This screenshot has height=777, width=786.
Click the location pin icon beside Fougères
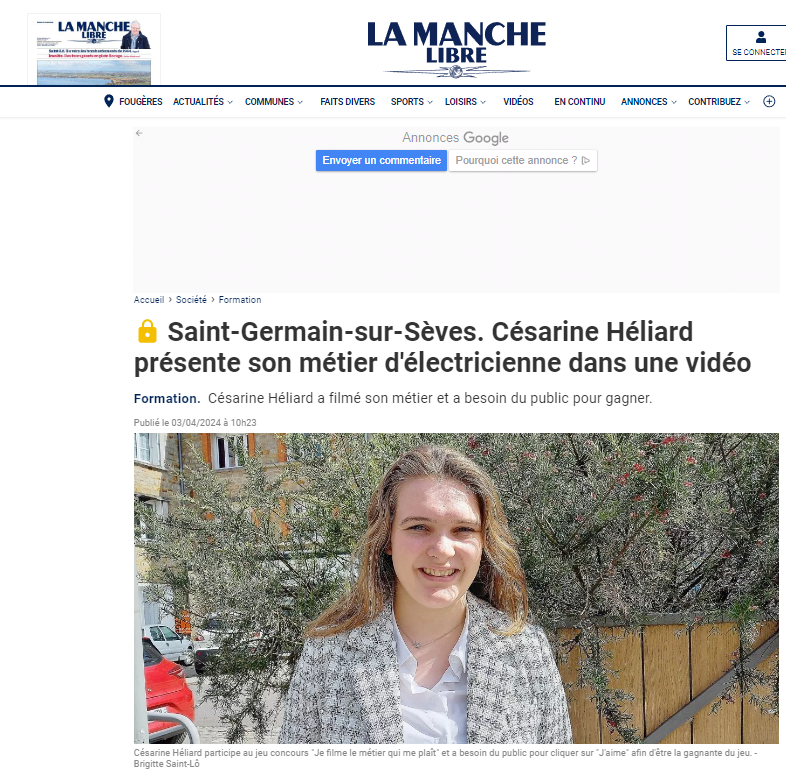tap(108, 101)
